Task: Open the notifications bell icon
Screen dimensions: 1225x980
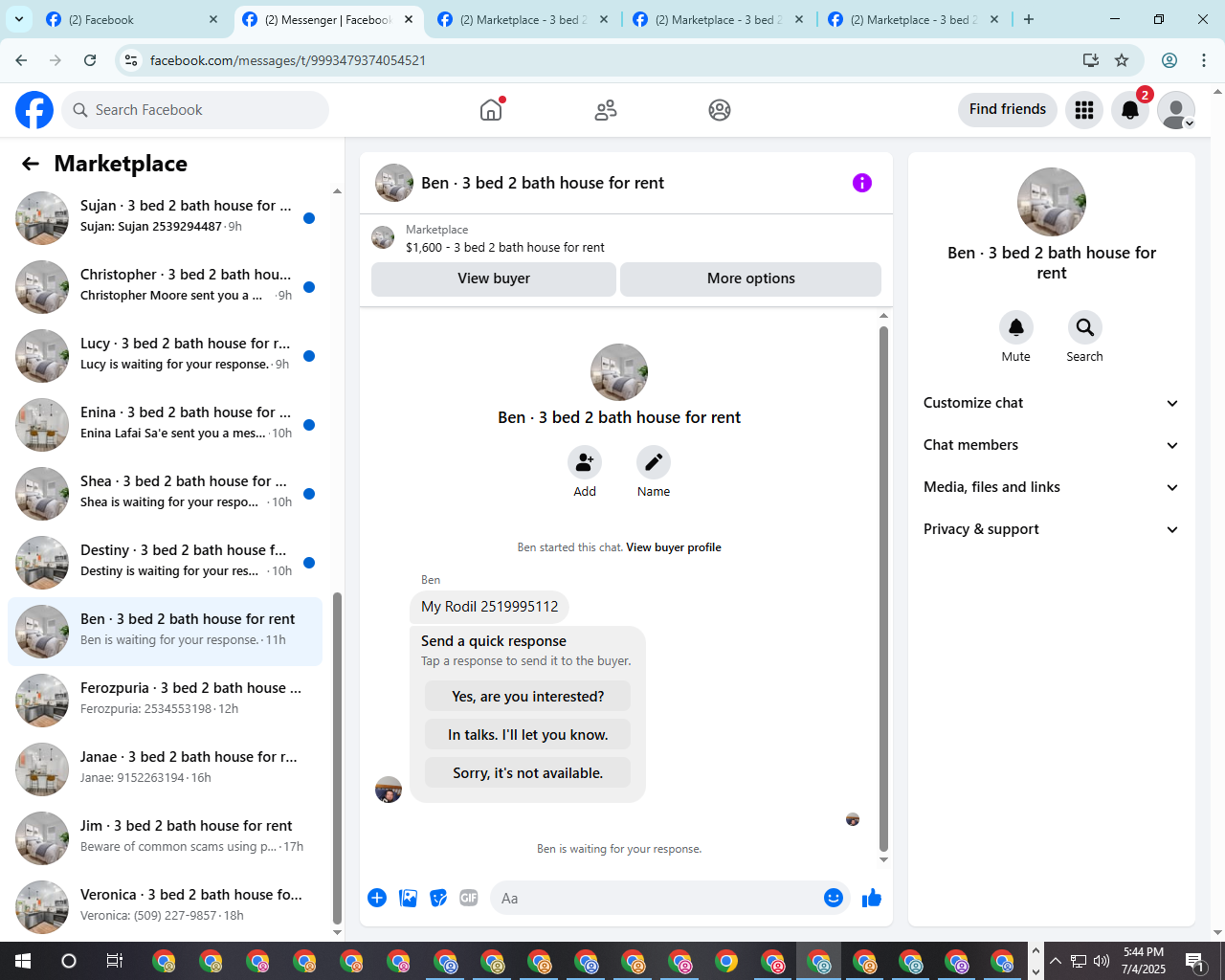Action: [x=1130, y=110]
